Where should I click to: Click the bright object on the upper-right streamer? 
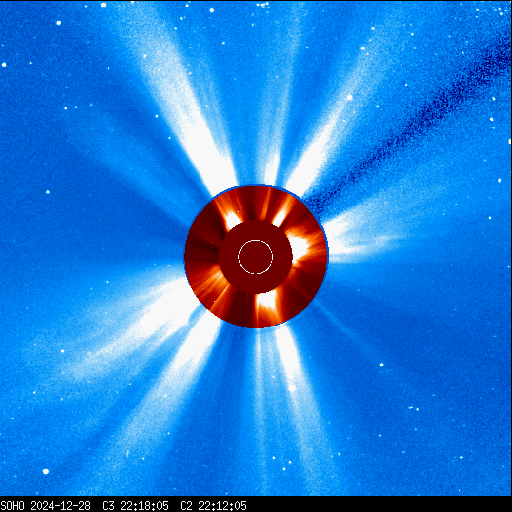coord(349,98)
